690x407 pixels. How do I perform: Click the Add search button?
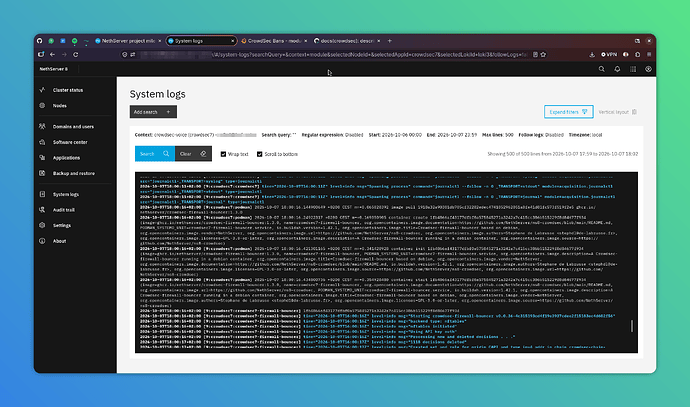tap(153, 112)
